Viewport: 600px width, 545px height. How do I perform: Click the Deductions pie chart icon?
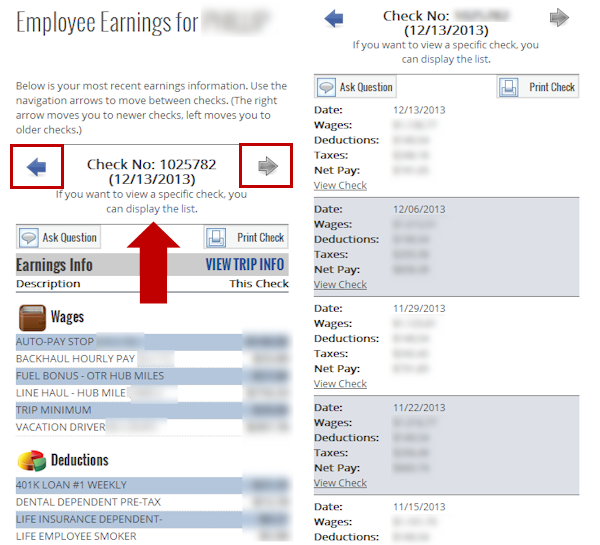tap(32, 461)
